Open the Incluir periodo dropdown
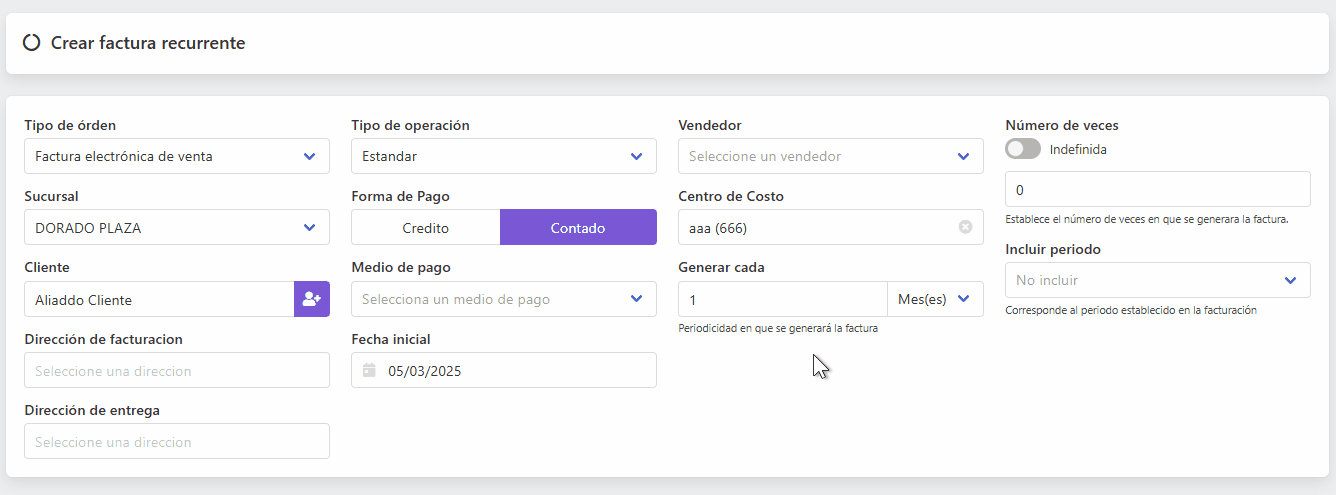 click(1158, 280)
